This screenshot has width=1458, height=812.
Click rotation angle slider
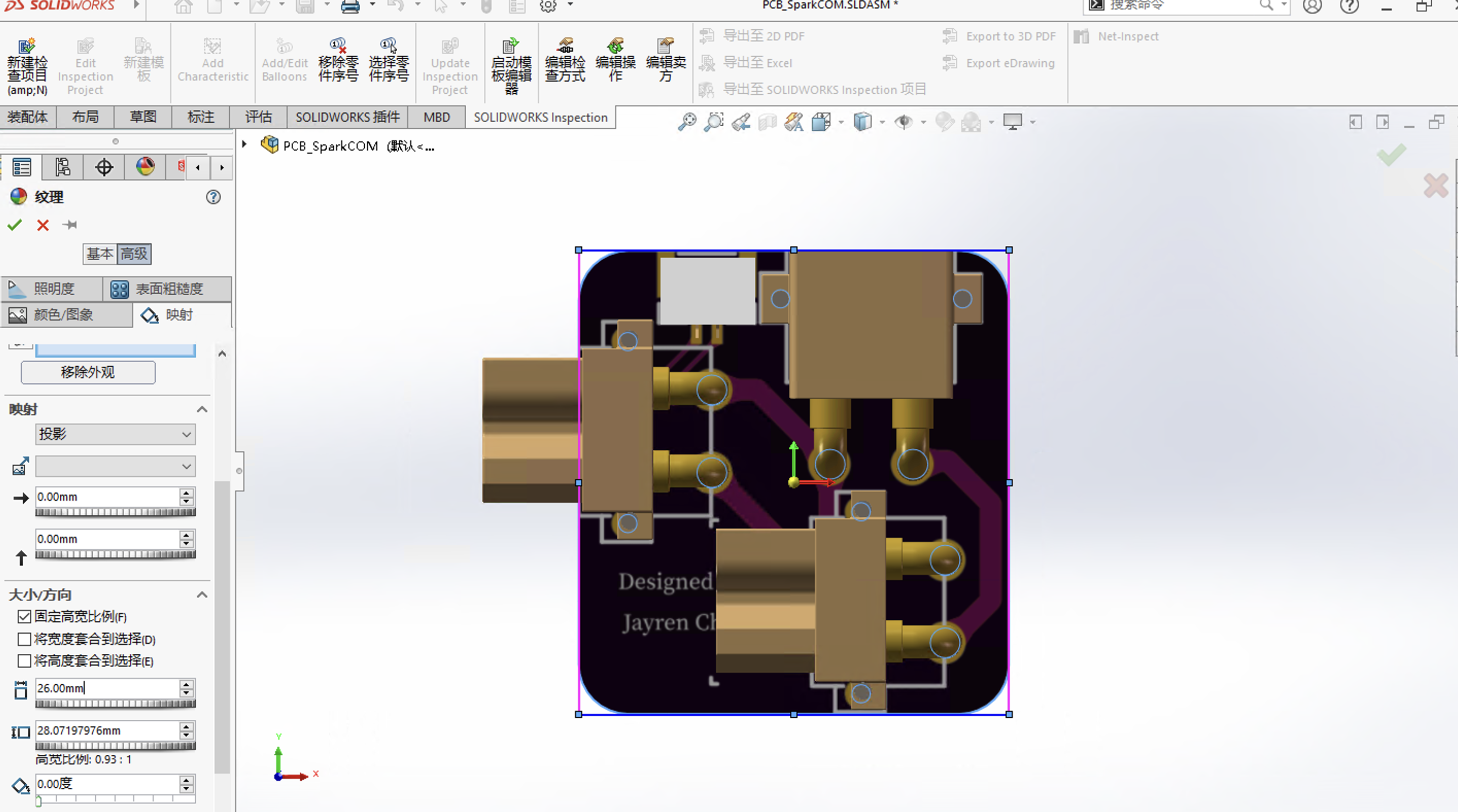(x=115, y=799)
